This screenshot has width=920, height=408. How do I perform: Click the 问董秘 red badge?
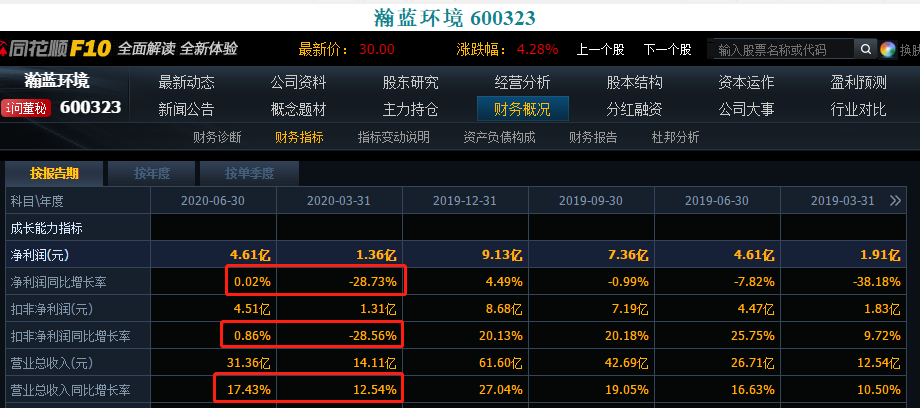26,108
